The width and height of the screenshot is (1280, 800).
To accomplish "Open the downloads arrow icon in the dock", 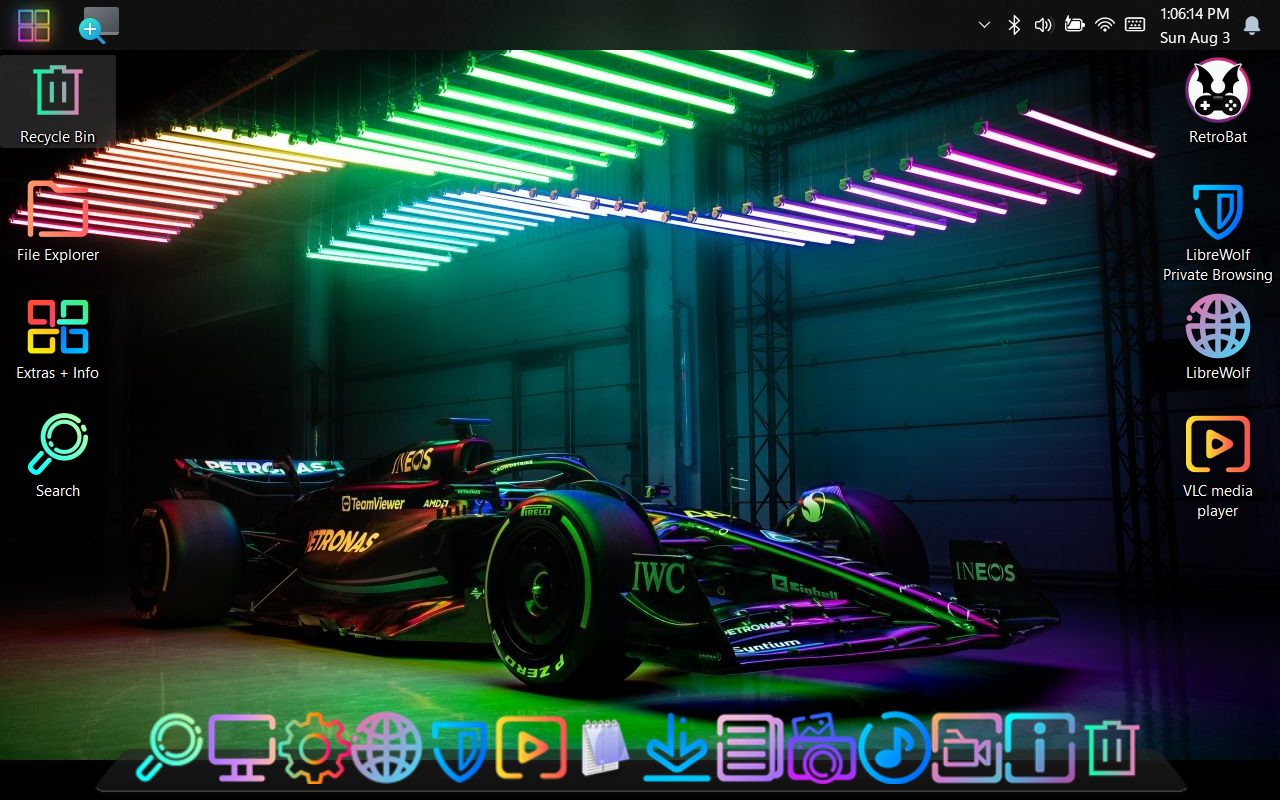I will tap(676, 747).
